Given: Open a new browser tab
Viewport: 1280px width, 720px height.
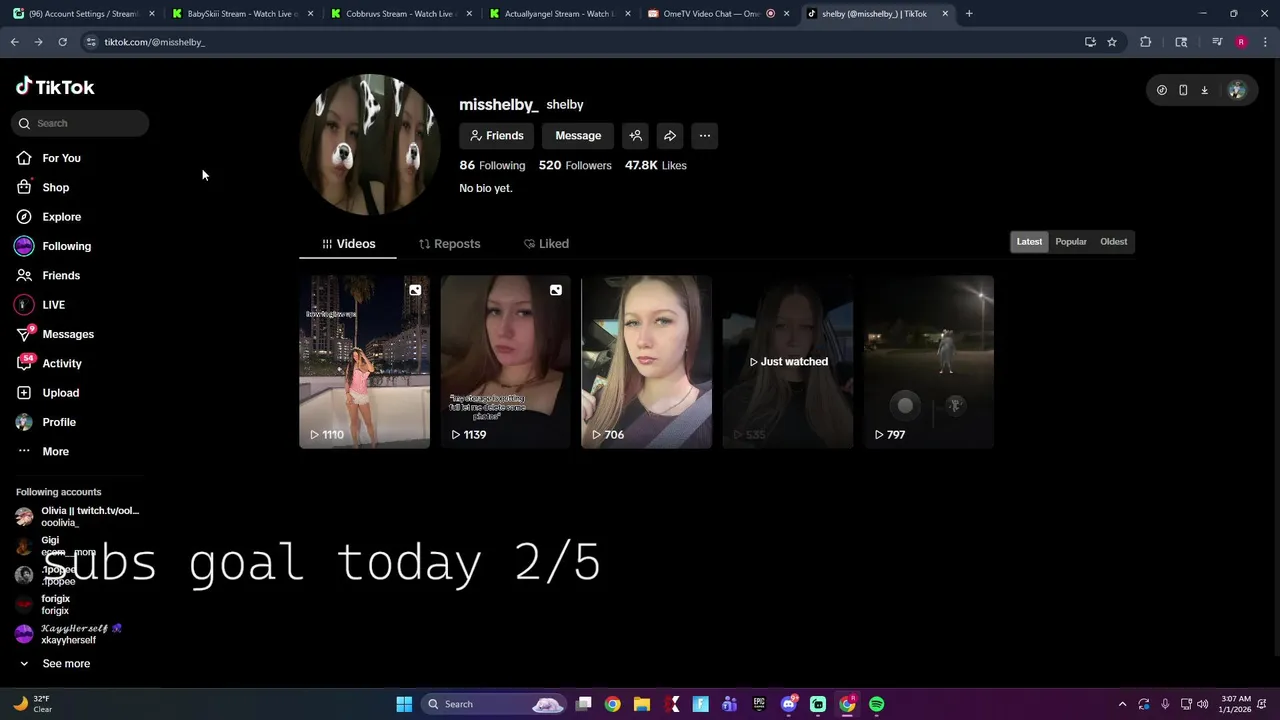Looking at the screenshot, I should pos(969,14).
